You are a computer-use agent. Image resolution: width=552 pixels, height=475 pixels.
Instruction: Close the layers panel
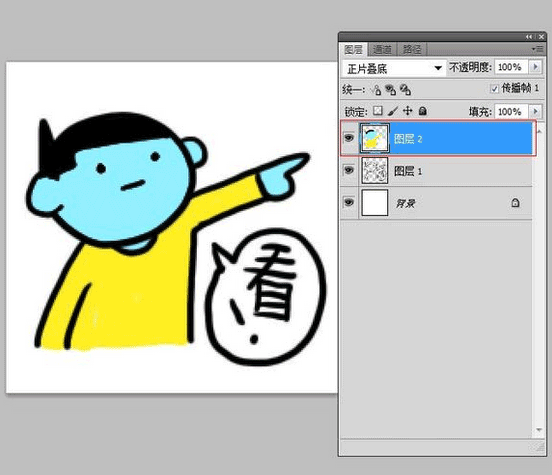[541, 37]
